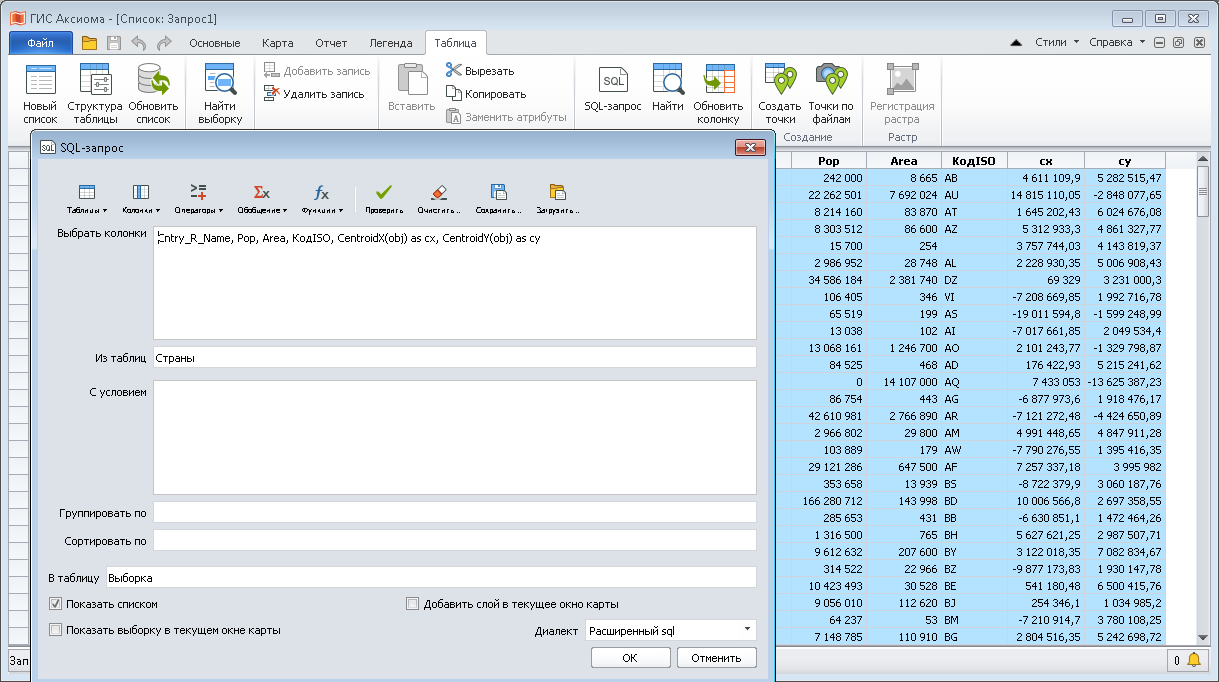Uncheck the Показать списком checkbox
The height and width of the screenshot is (682, 1219).
coord(55,604)
